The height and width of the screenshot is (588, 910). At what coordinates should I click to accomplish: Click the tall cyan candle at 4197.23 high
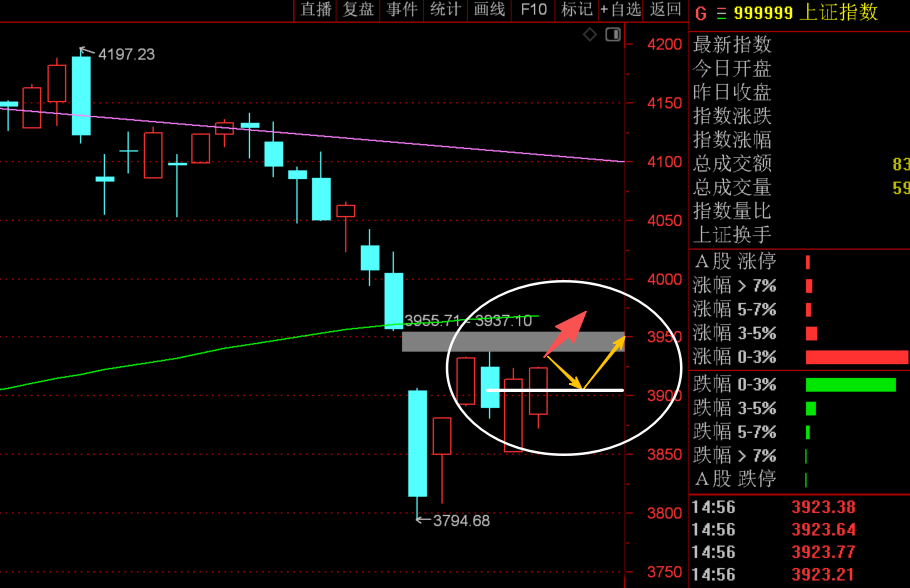[x=81, y=96]
